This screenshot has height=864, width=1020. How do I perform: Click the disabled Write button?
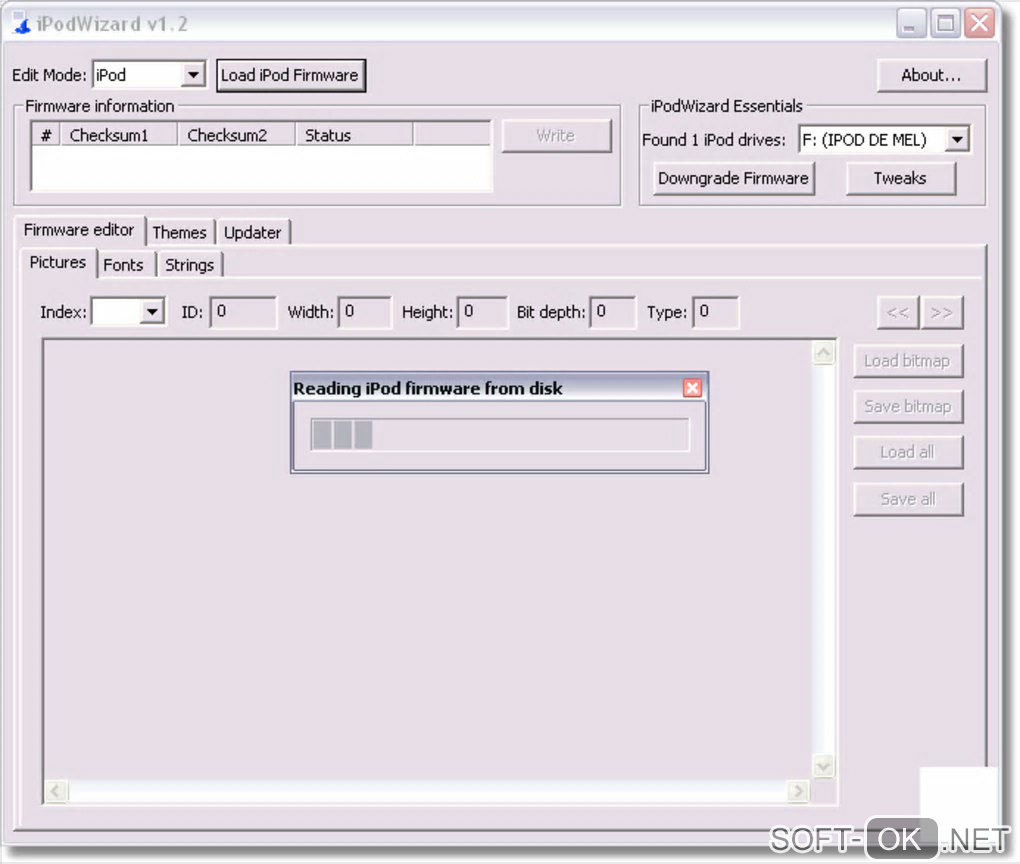(x=556, y=135)
